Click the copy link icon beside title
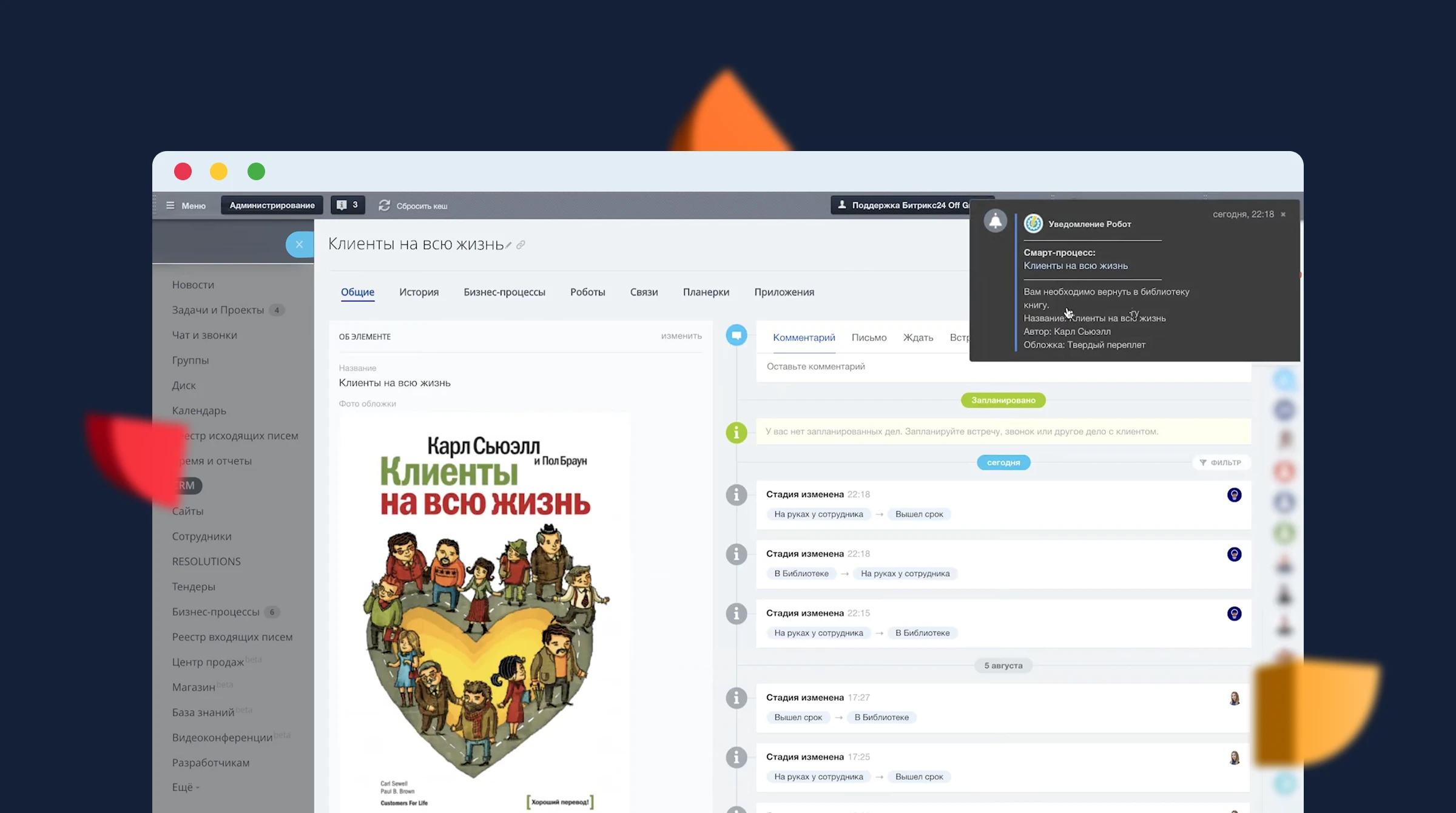The width and height of the screenshot is (1456, 813). pyautogui.click(x=521, y=245)
